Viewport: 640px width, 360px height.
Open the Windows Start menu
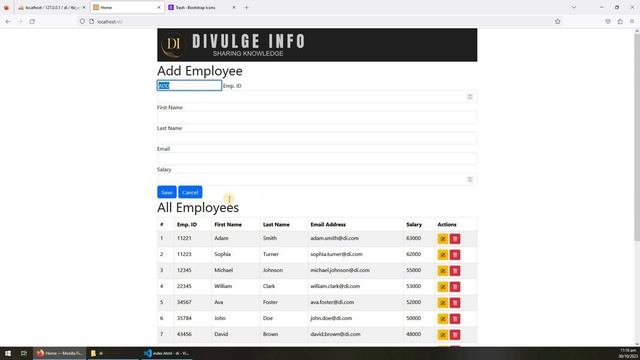[x=8, y=353]
